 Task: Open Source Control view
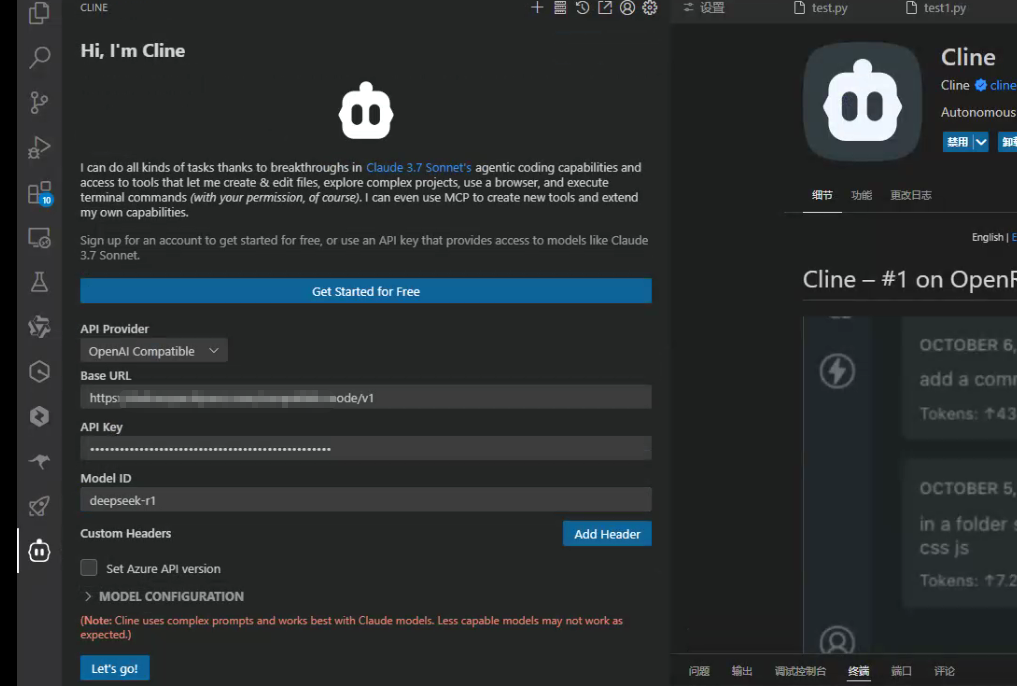(39, 102)
